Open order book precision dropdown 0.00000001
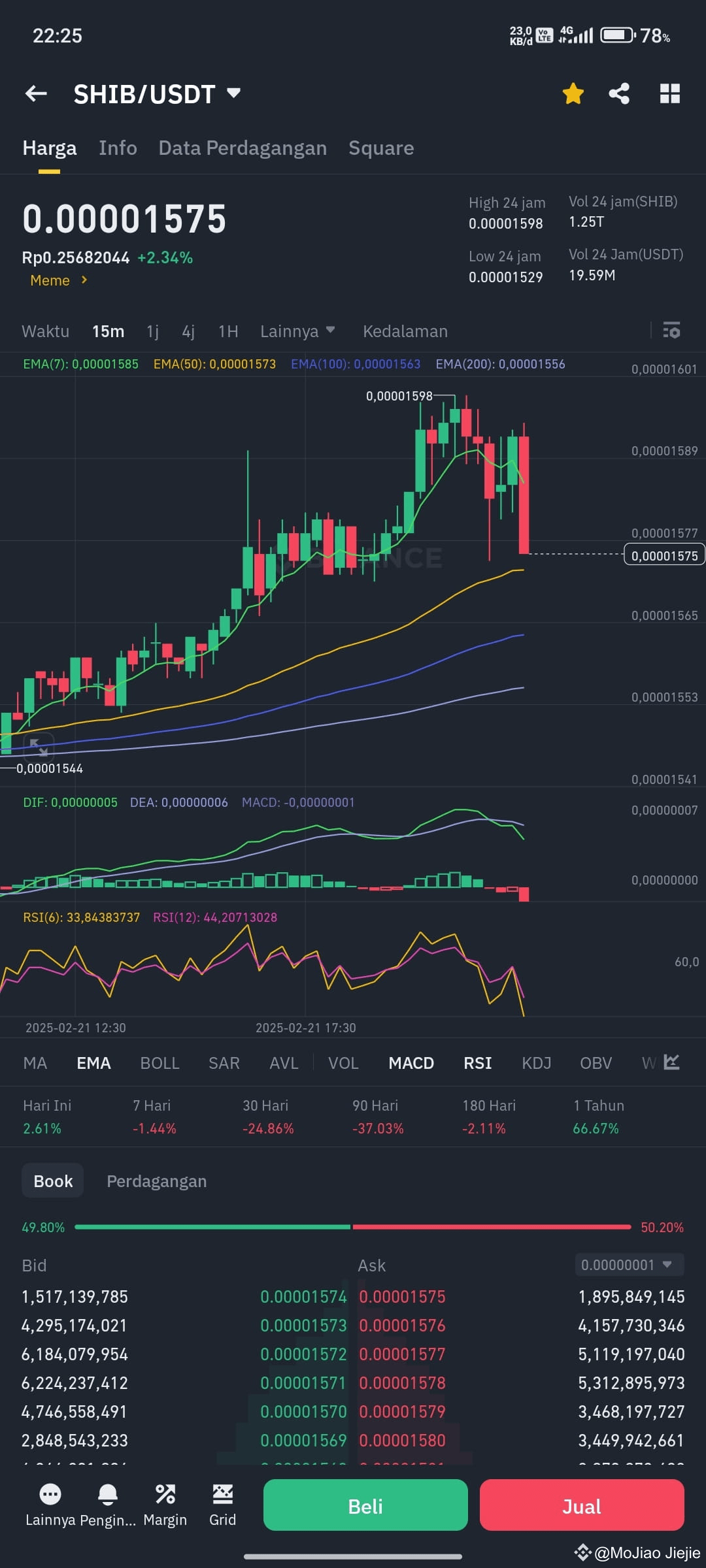Viewport: 706px width, 1568px height. click(x=630, y=1265)
